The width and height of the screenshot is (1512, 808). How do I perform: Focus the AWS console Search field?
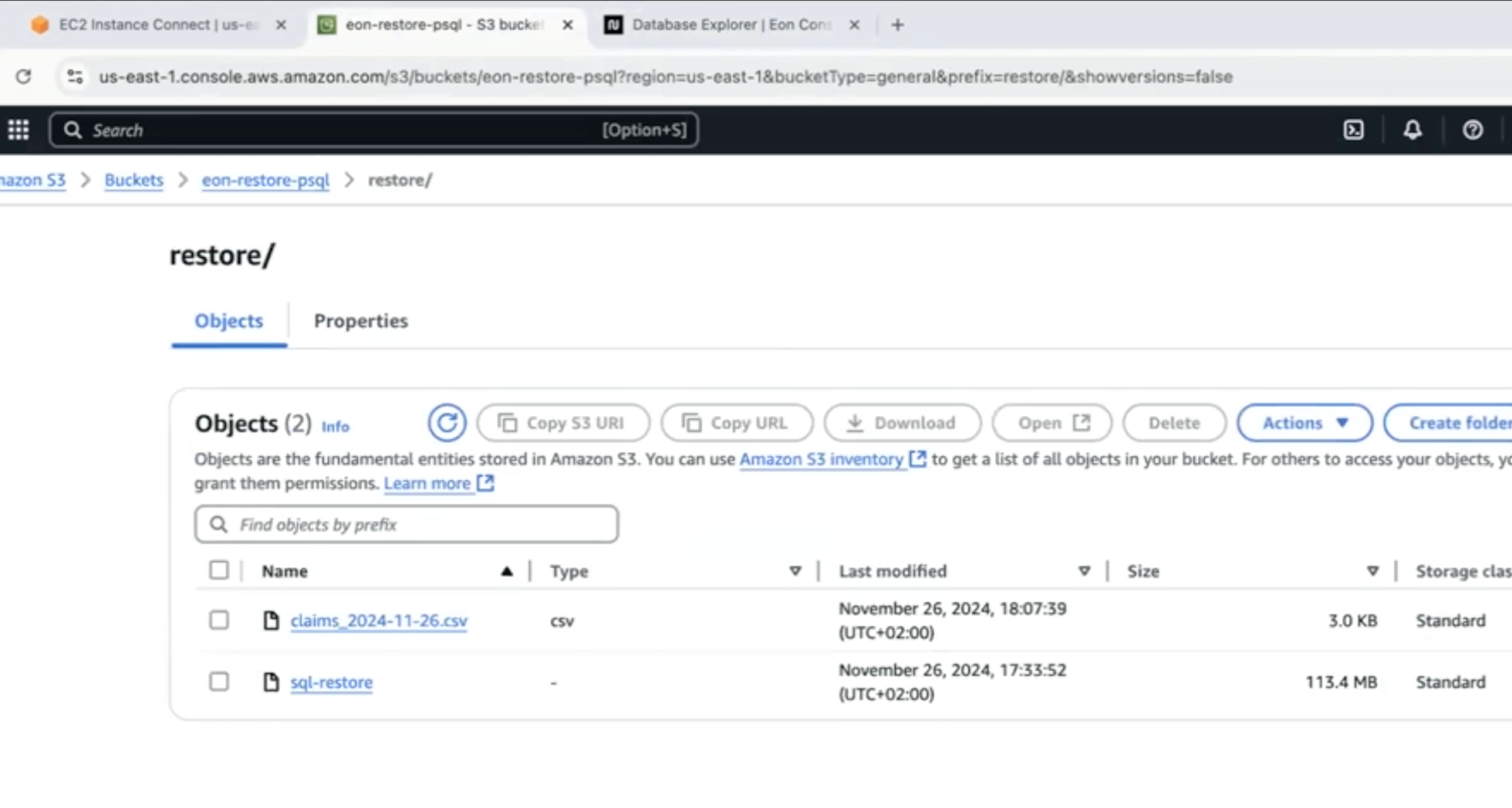point(373,129)
